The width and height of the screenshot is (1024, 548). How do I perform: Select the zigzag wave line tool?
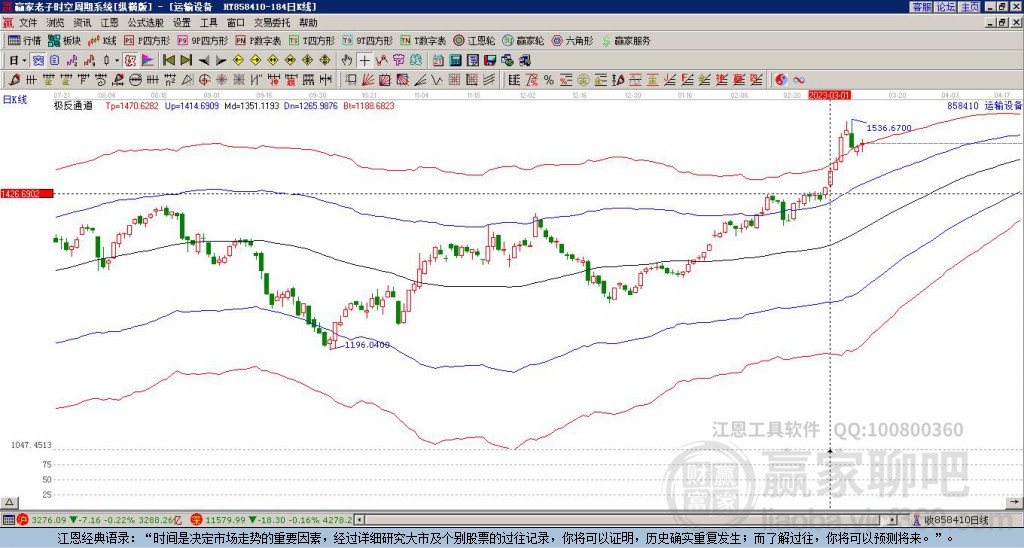coord(436,80)
